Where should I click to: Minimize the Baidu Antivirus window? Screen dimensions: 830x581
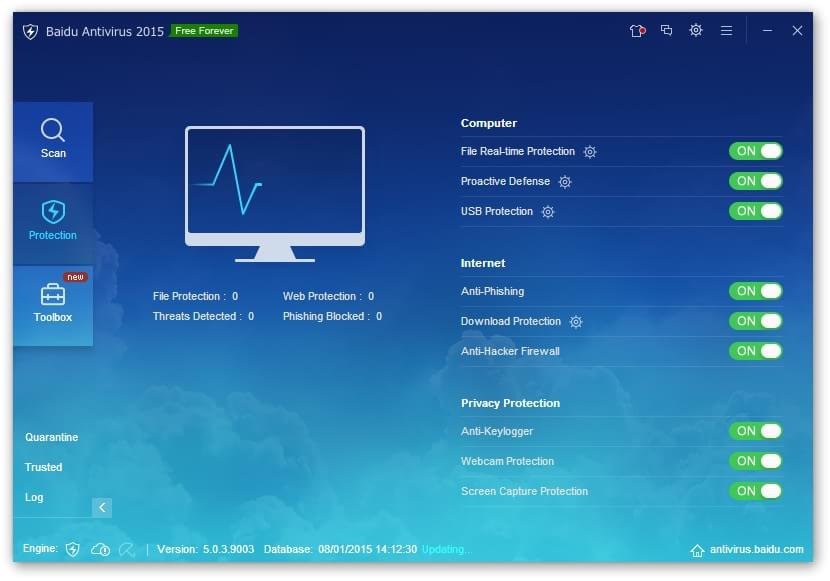click(767, 31)
